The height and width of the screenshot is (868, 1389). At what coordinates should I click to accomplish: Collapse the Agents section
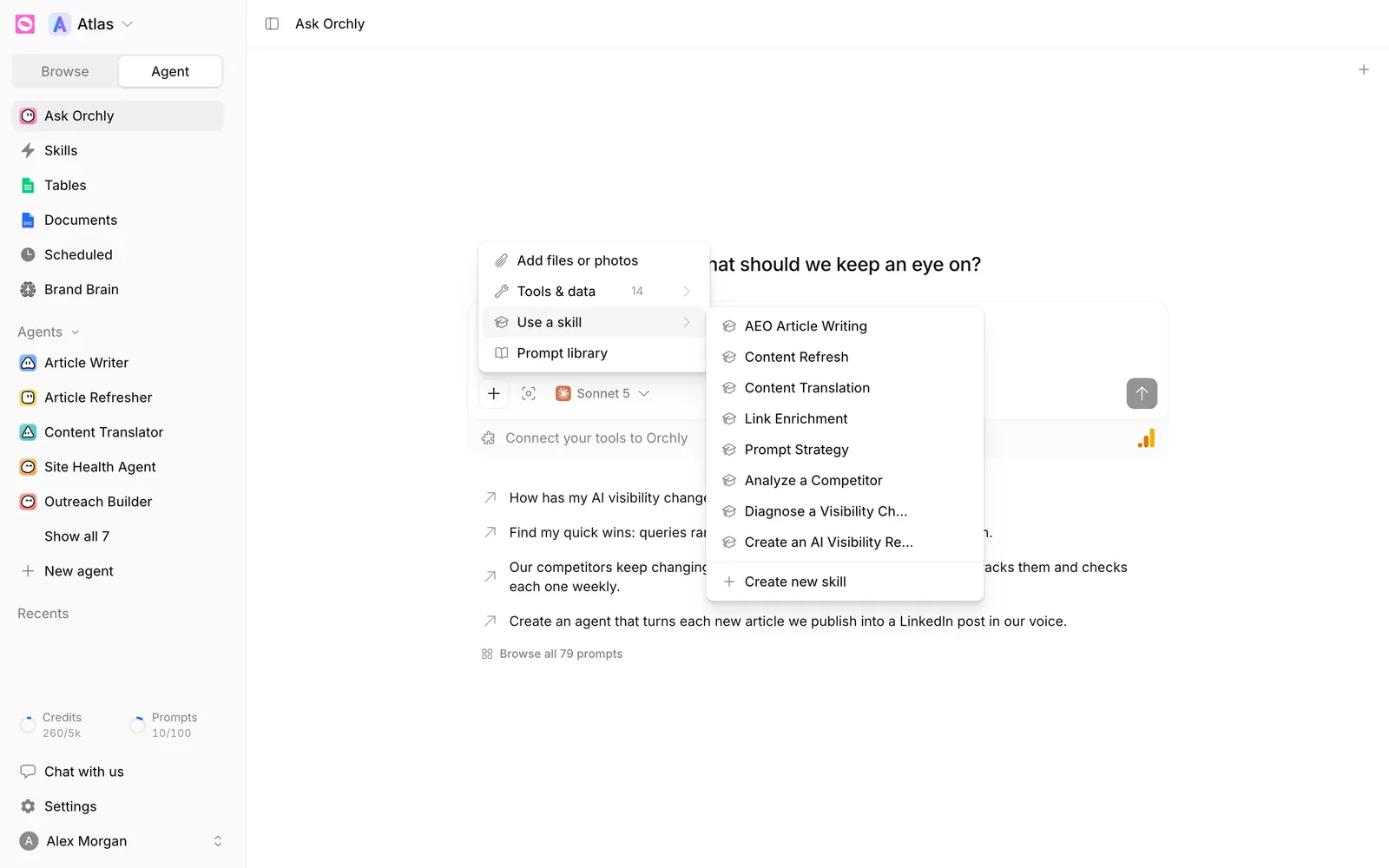49,332
